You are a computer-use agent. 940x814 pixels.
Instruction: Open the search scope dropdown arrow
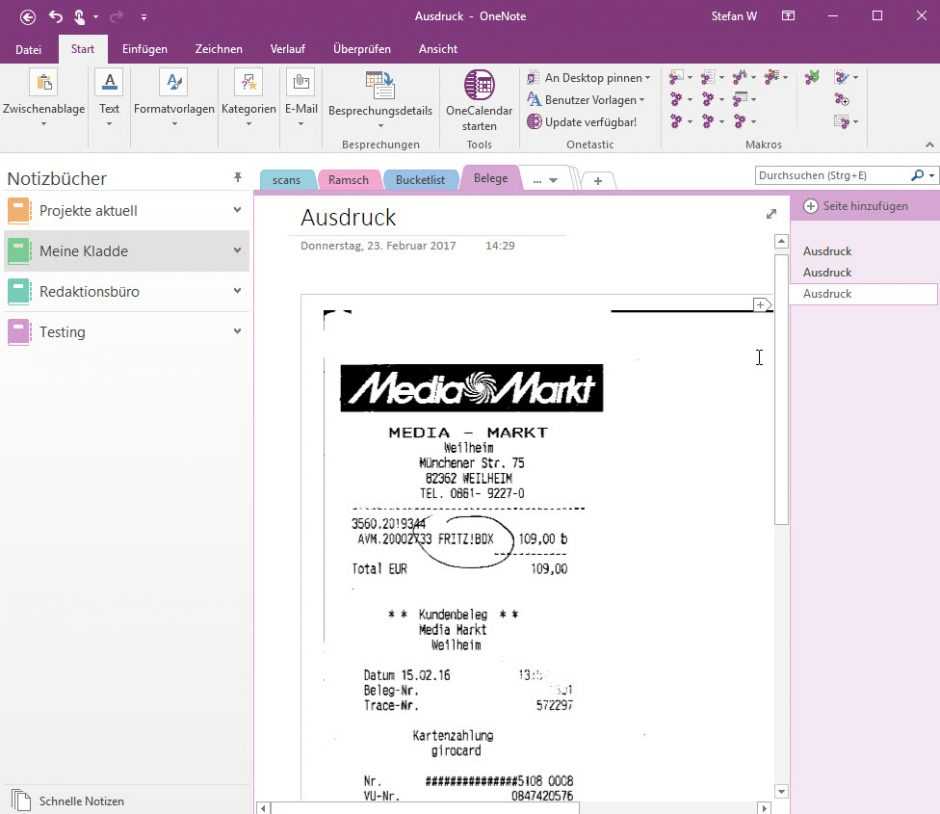click(932, 176)
